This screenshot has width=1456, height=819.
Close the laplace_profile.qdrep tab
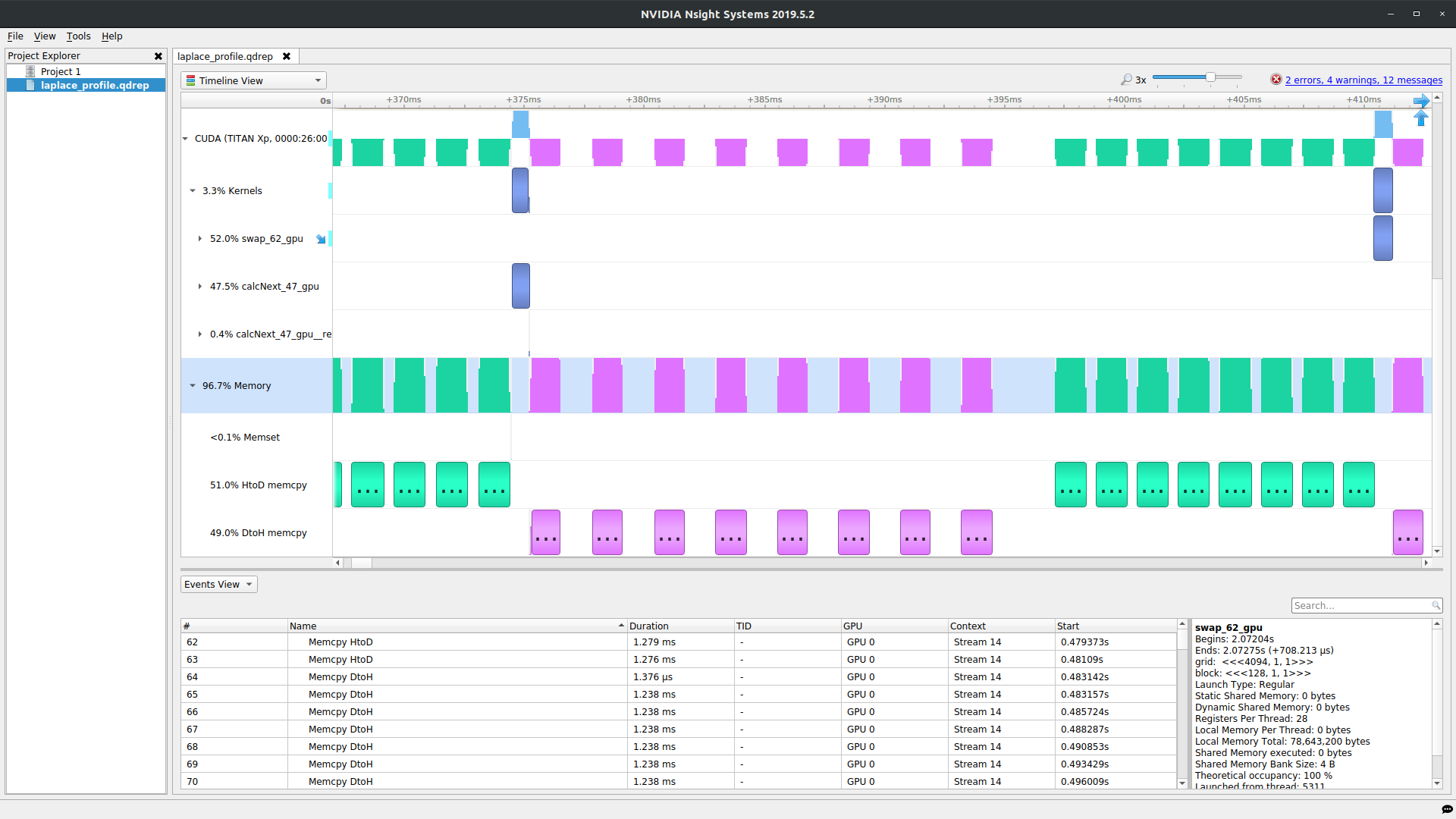click(x=287, y=56)
